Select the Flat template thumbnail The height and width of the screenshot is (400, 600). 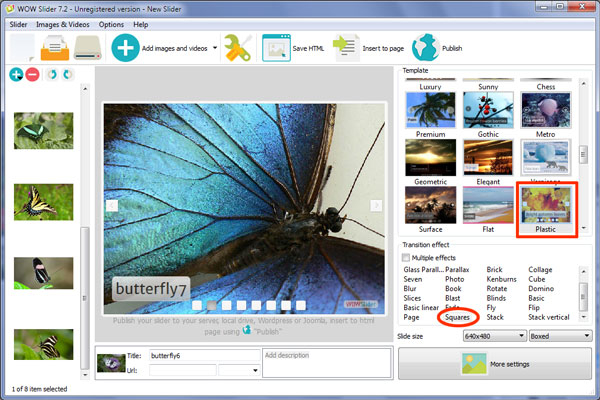(x=488, y=205)
